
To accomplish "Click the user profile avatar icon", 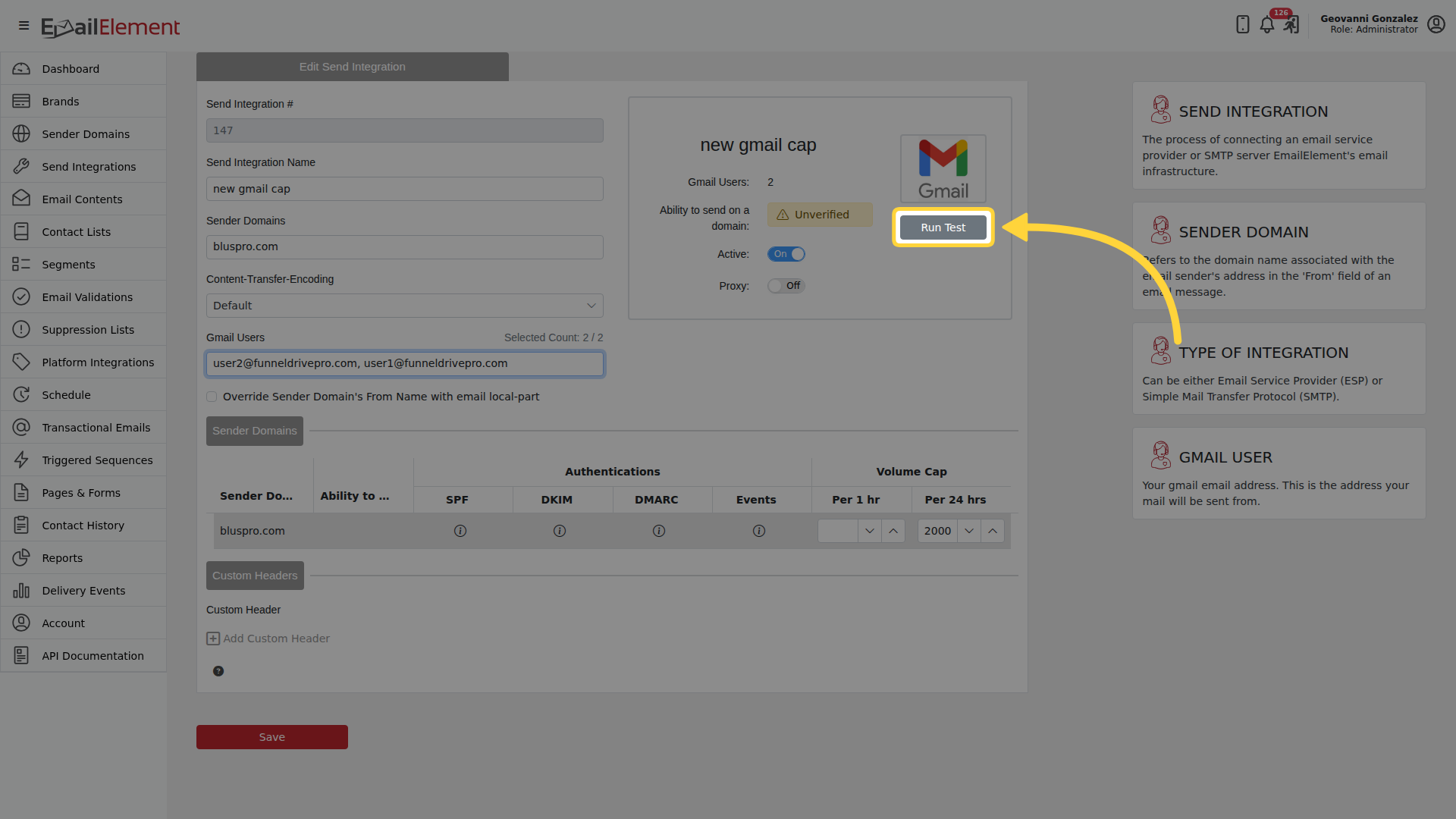I will [1436, 24].
